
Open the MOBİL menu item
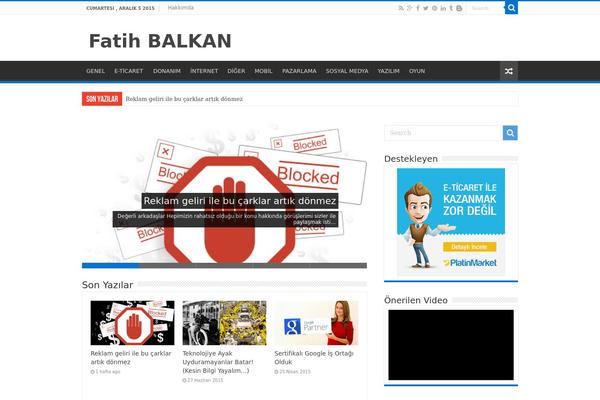click(263, 71)
